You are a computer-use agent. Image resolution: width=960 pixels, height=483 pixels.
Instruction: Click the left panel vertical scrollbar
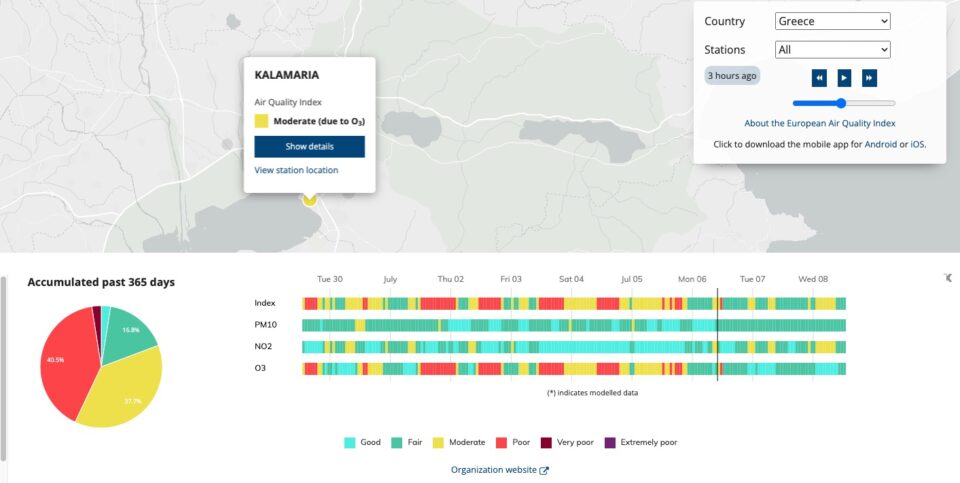point(3,369)
